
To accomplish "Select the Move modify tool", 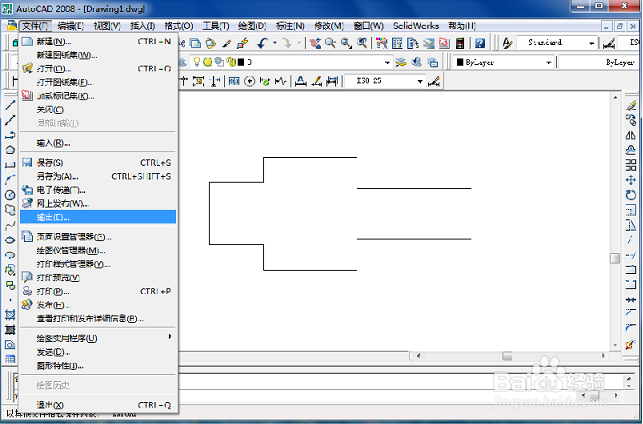I will click(x=631, y=180).
